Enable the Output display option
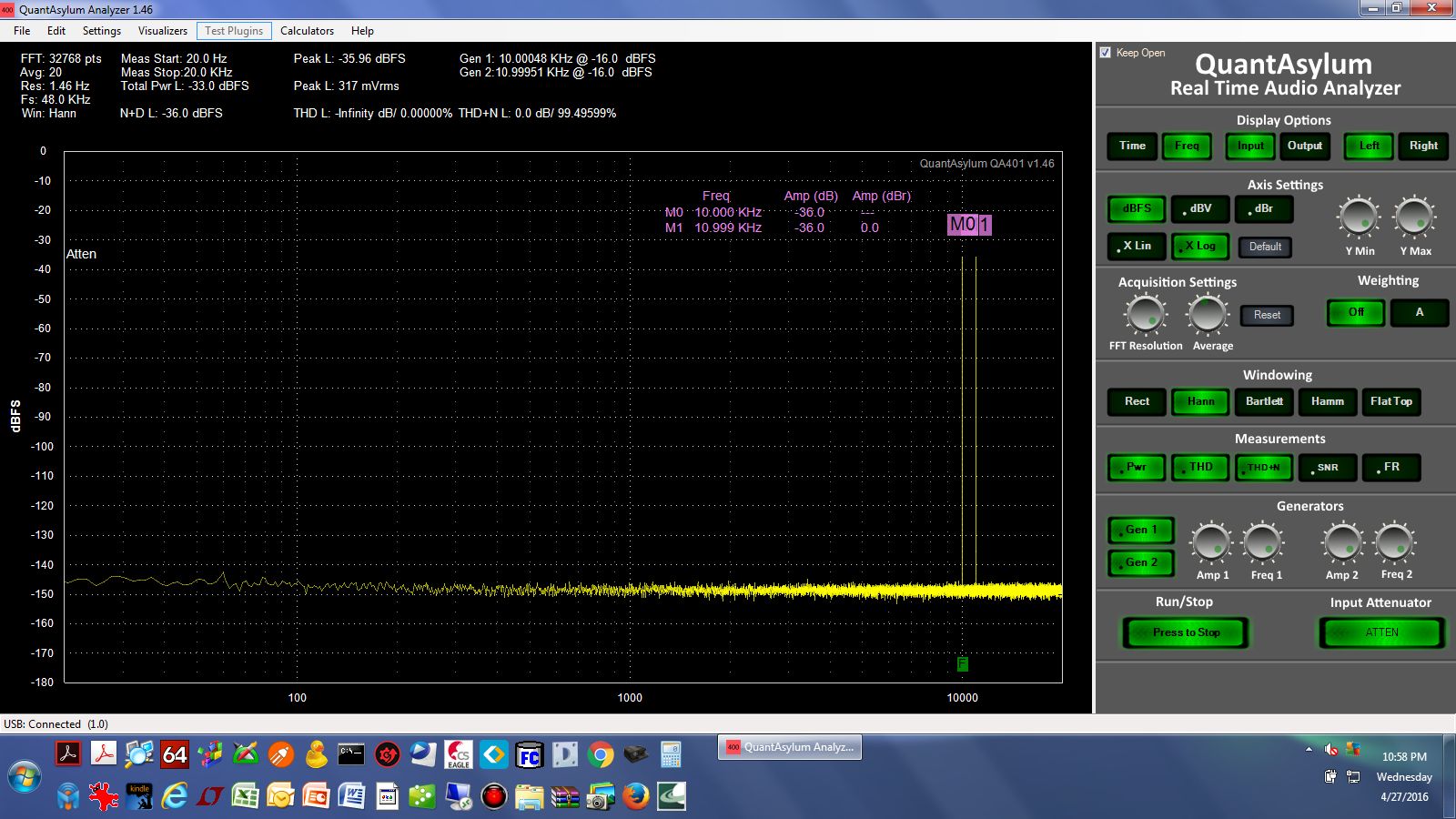 click(x=1305, y=146)
